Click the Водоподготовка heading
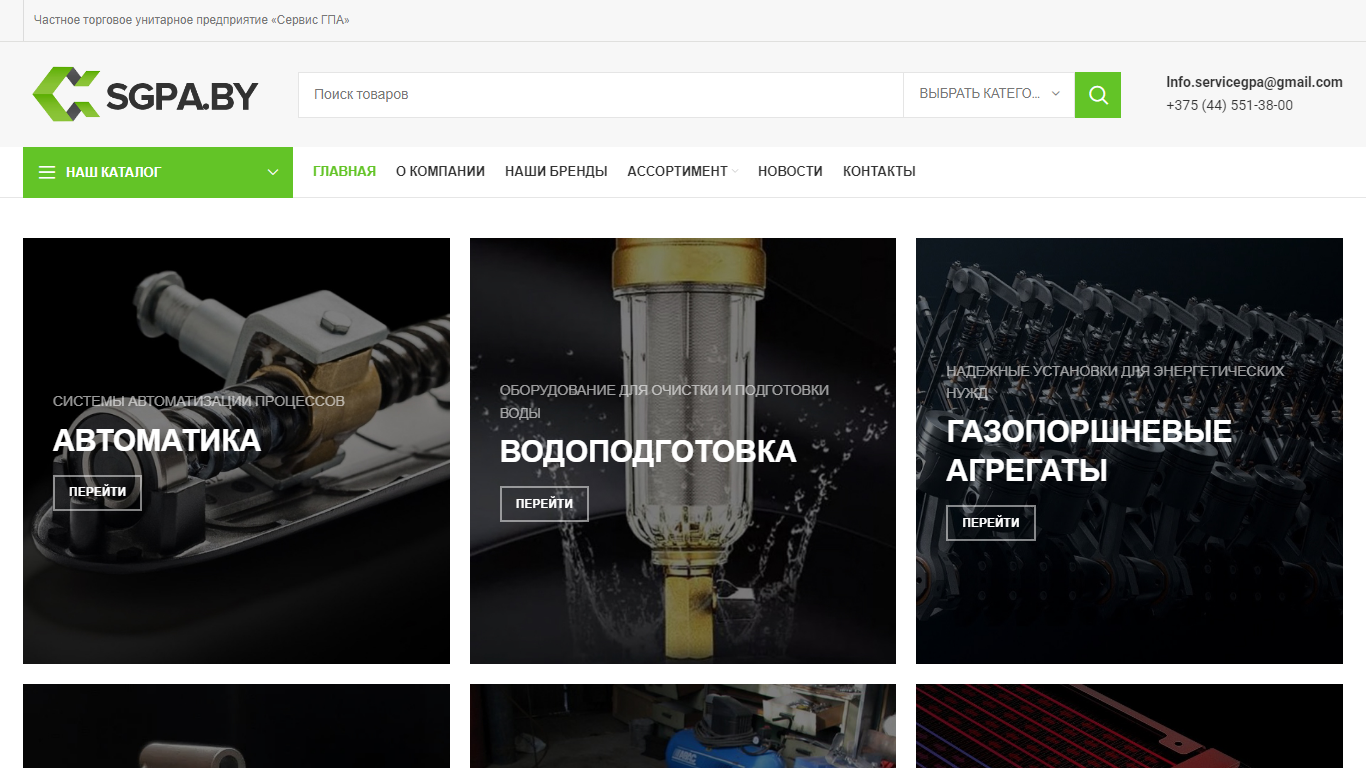The width and height of the screenshot is (1366, 768). [x=648, y=451]
